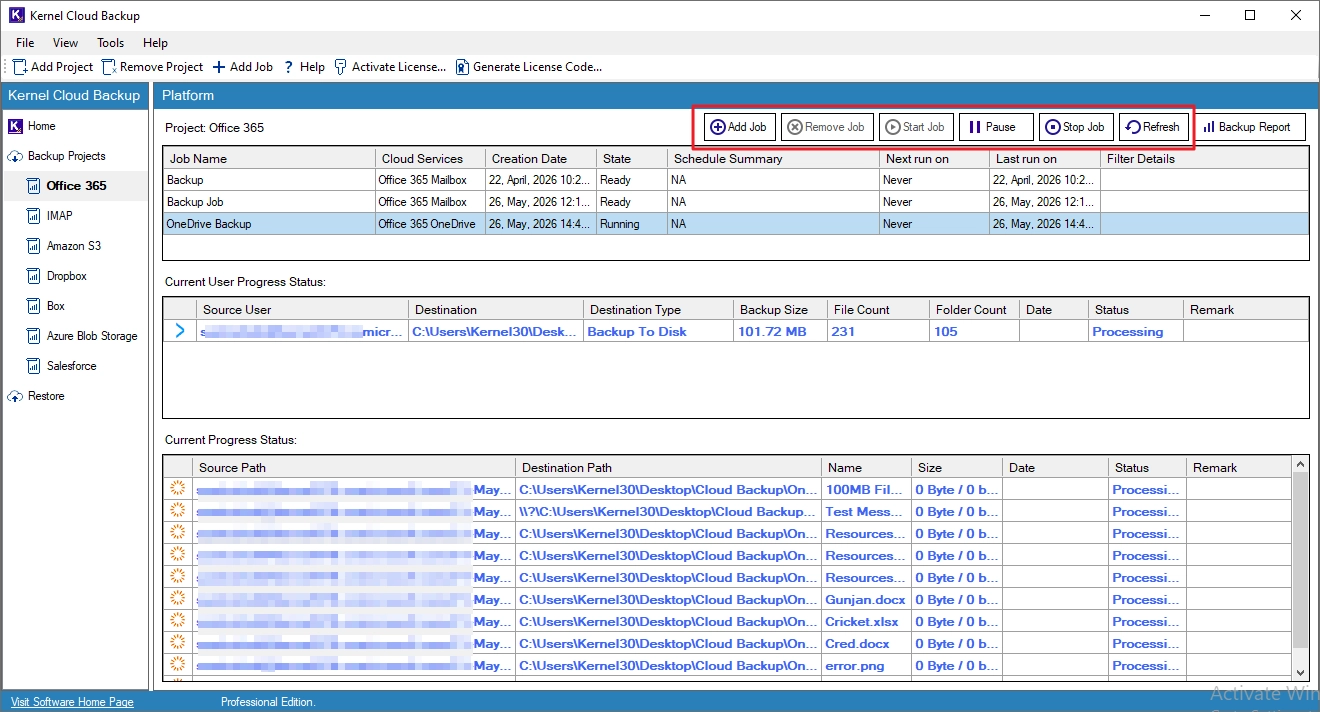1320x712 pixels.
Task: Go to Home in the sidebar
Action: point(32,126)
